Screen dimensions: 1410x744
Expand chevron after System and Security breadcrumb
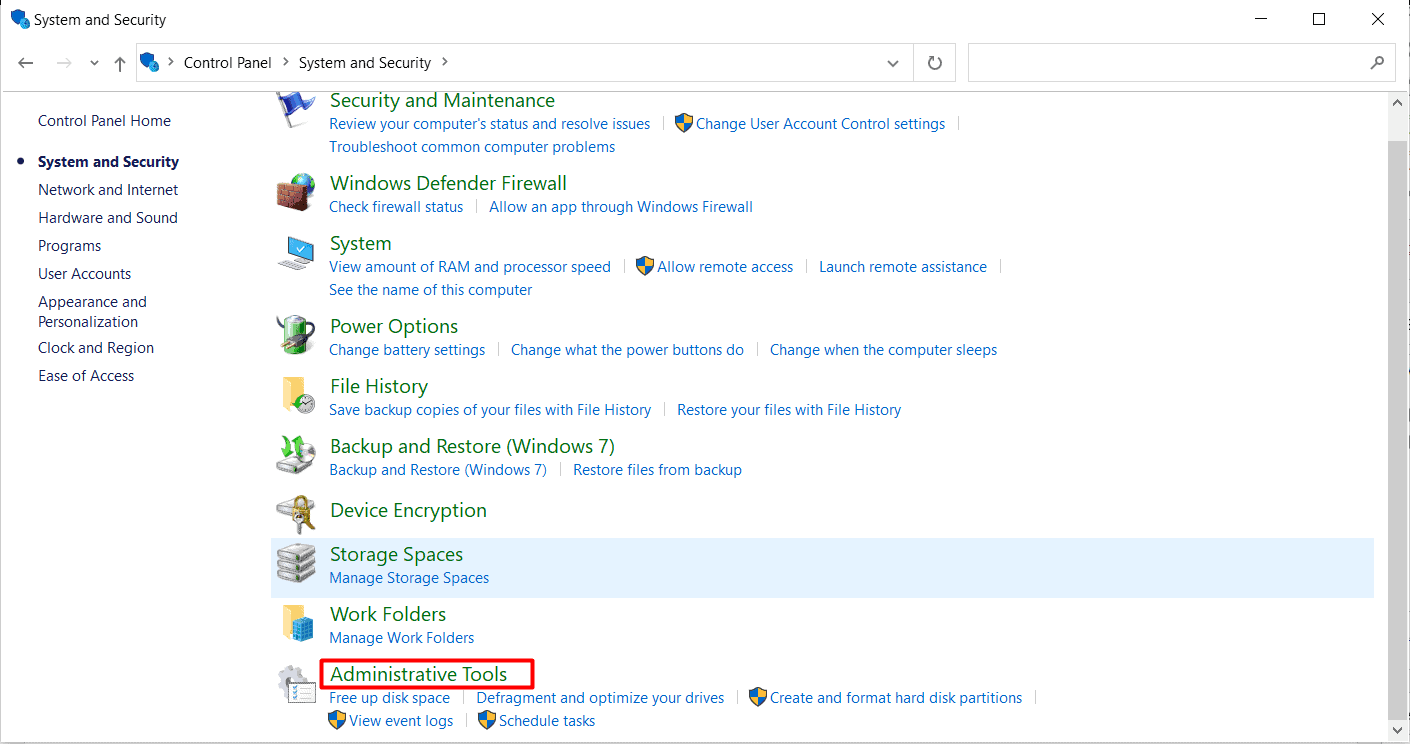click(445, 62)
